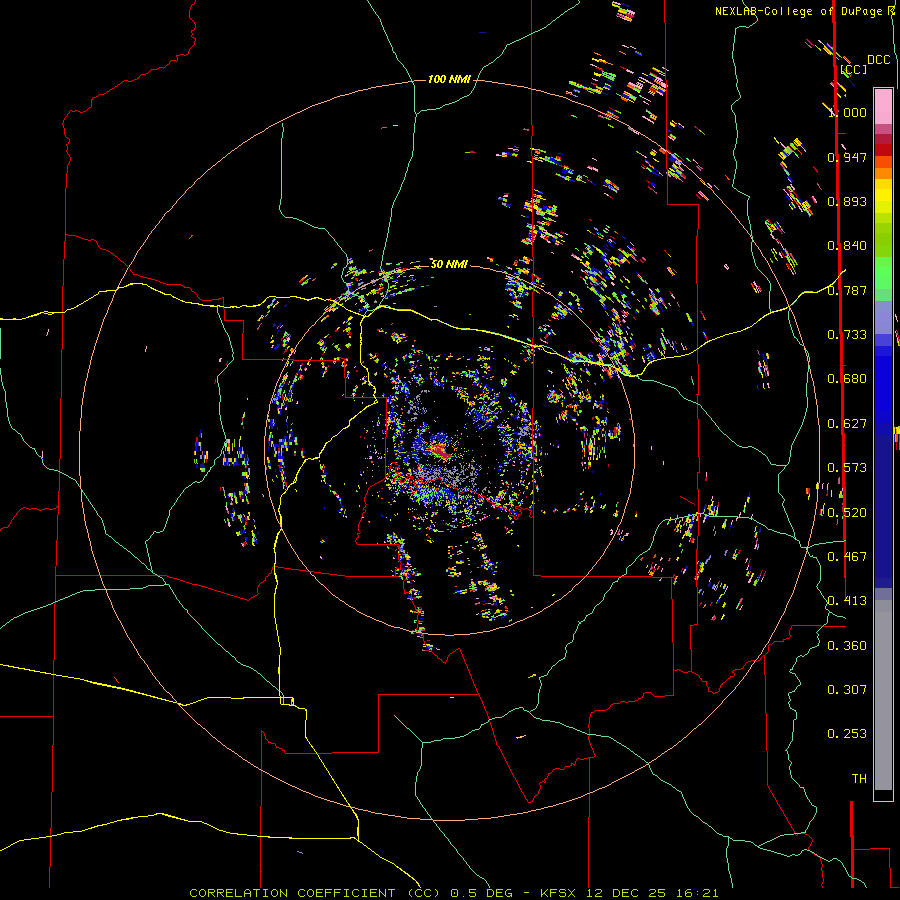Viewport: 900px width, 900px height.
Task: Click the 0.573 scale value
Action: tap(847, 468)
